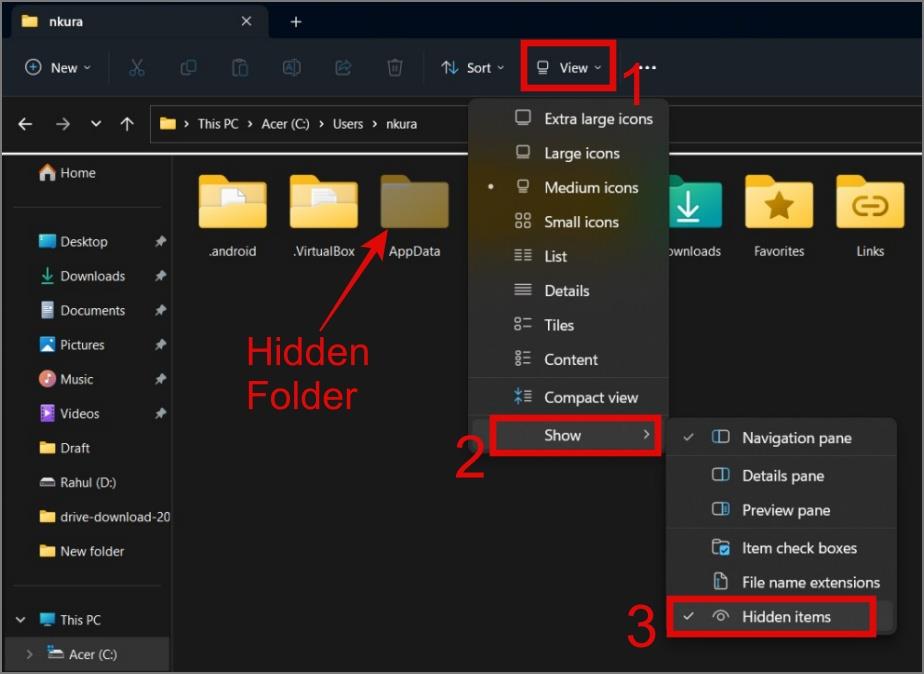
Task: Enable the Details pane
Action: click(781, 475)
